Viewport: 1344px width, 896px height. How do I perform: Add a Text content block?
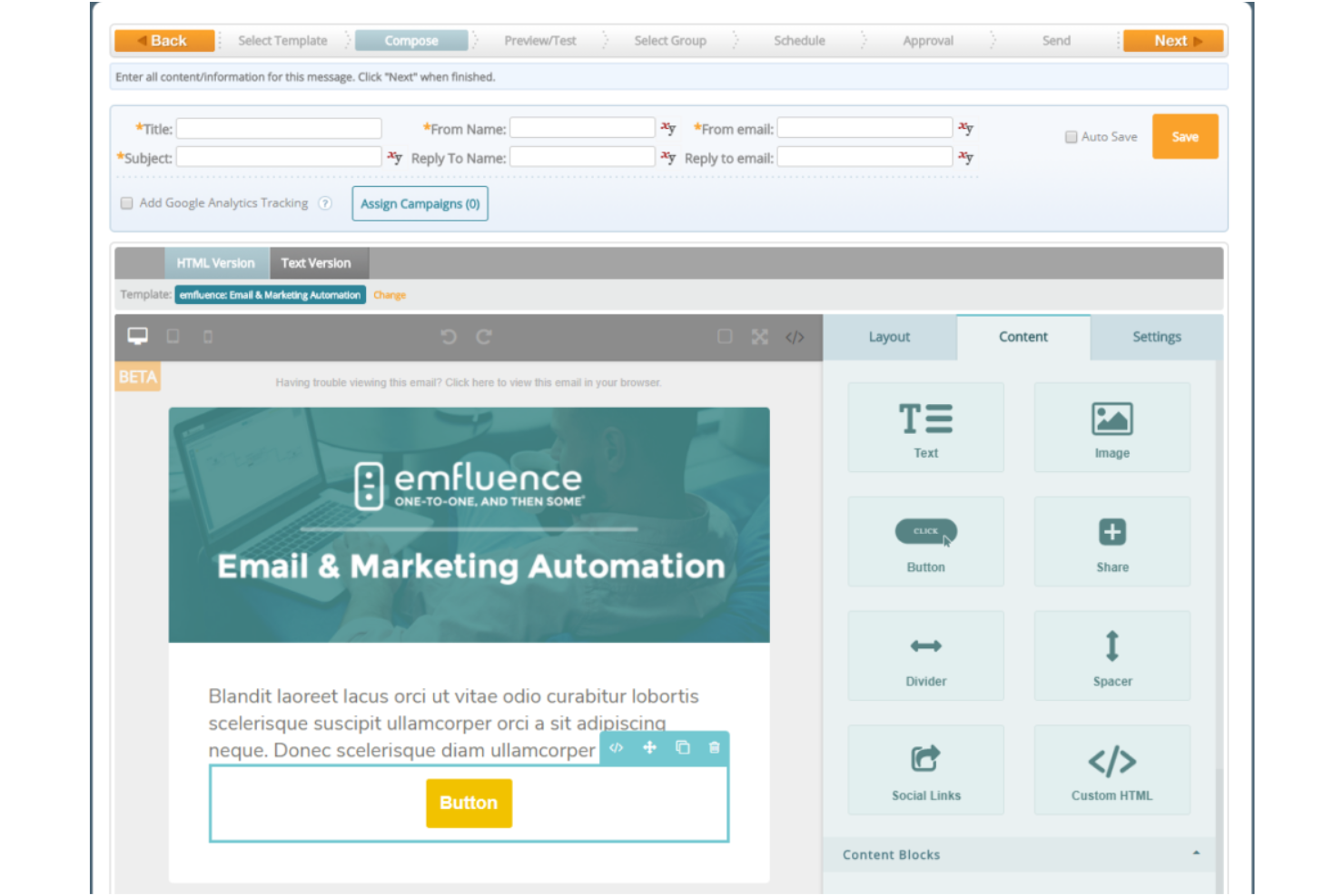coord(925,428)
